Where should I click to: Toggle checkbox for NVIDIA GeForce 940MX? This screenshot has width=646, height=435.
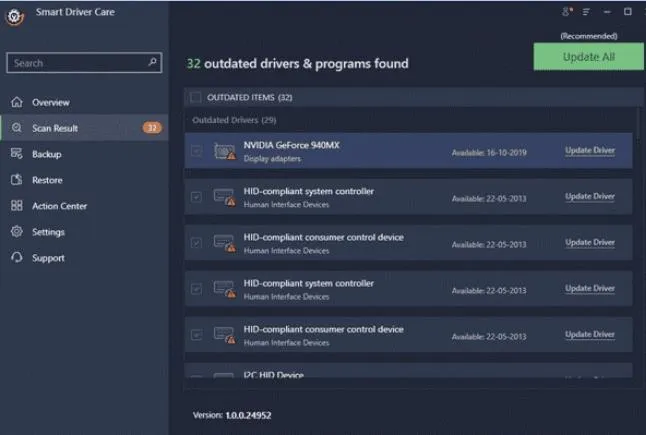point(196,151)
